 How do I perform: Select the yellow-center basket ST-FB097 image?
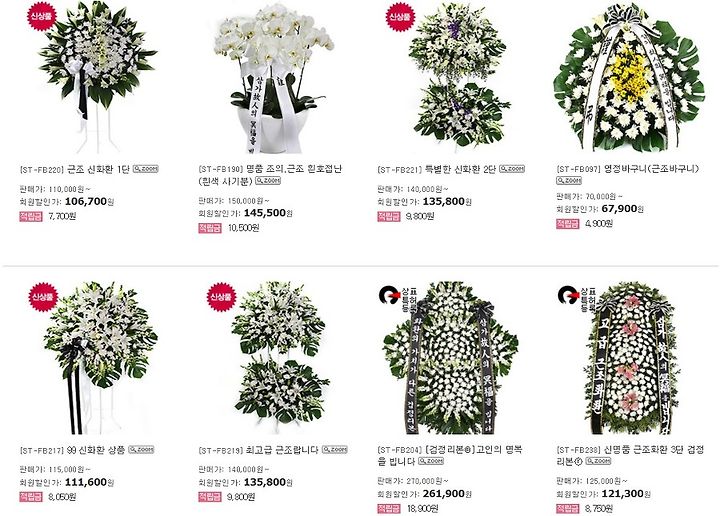(x=629, y=77)
